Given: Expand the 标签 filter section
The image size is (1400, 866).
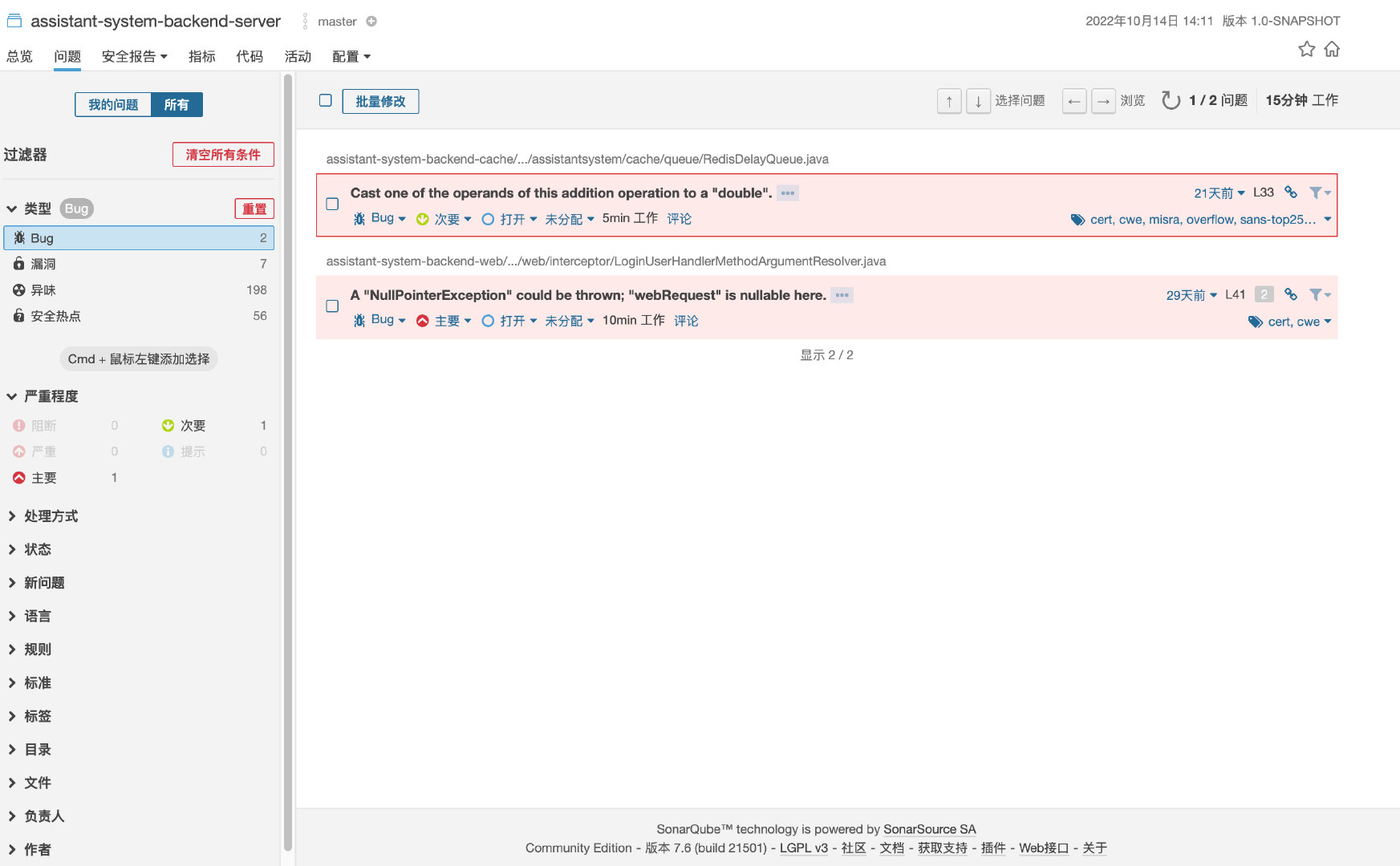Looking at the screenshot, I should (x=30, y=716).
